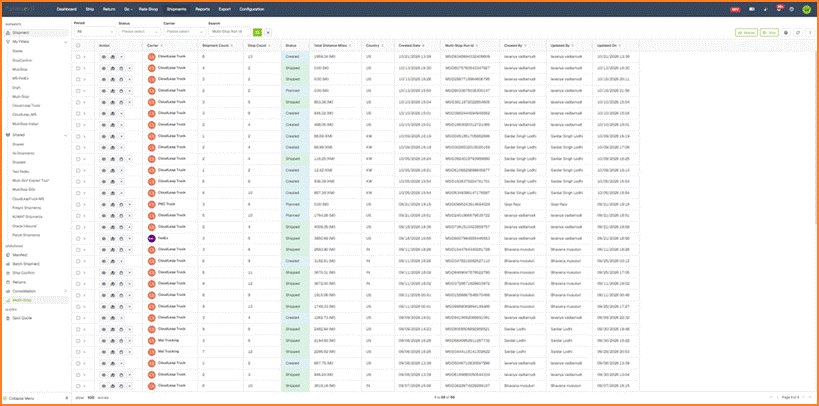The height and width of the screenshot is (406, 819).
Task: Open Reports in top navigation
Action: 202,9
